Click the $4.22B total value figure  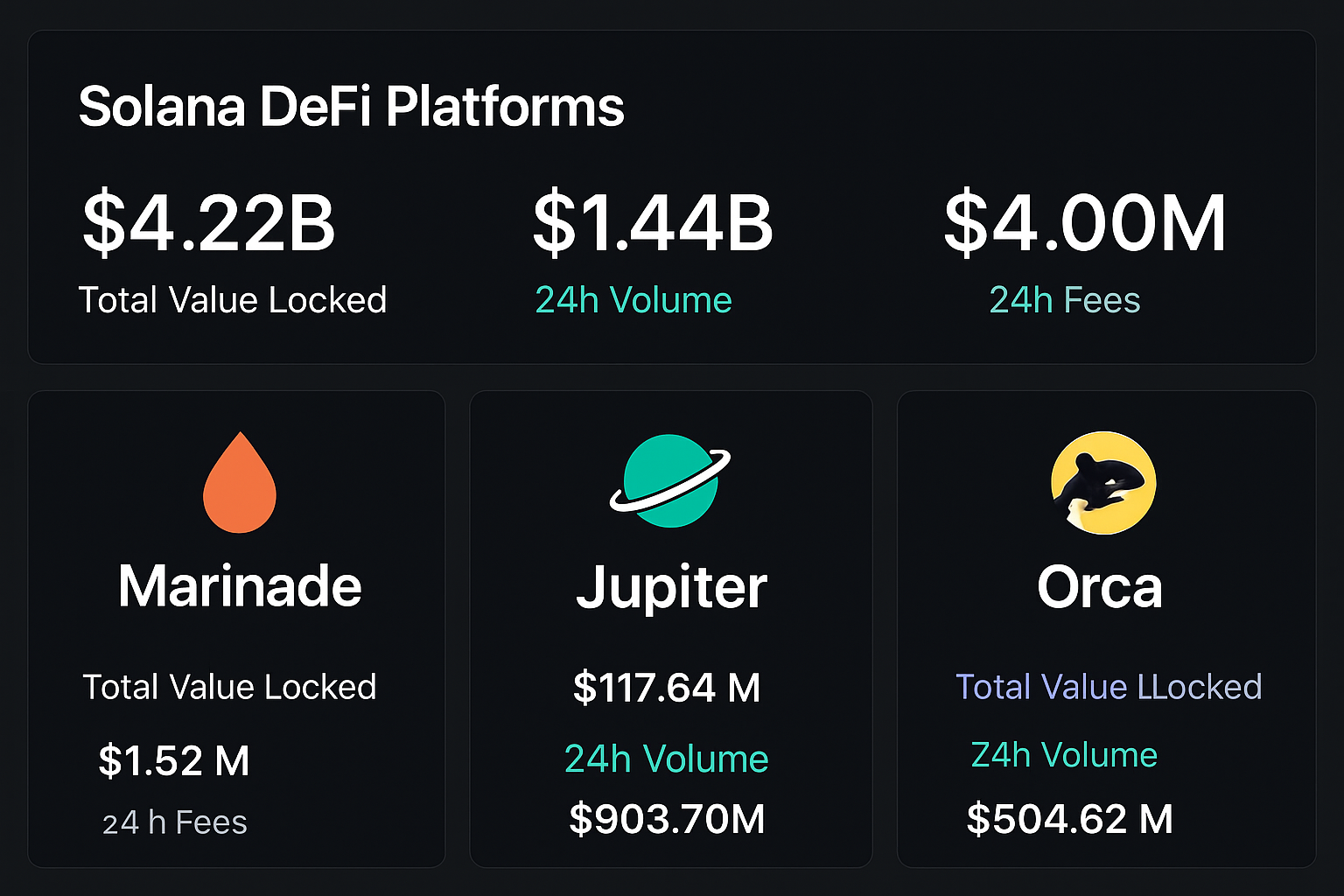click(207, 223)
